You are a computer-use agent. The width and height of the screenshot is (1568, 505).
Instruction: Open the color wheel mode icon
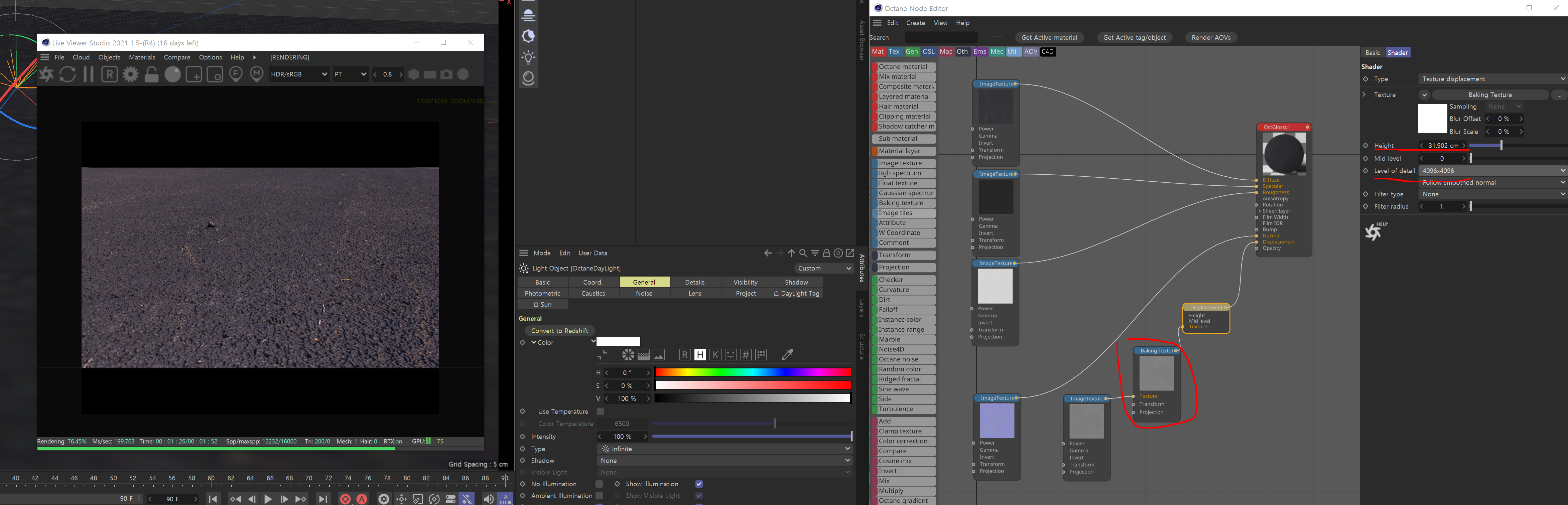click(628, 355)
